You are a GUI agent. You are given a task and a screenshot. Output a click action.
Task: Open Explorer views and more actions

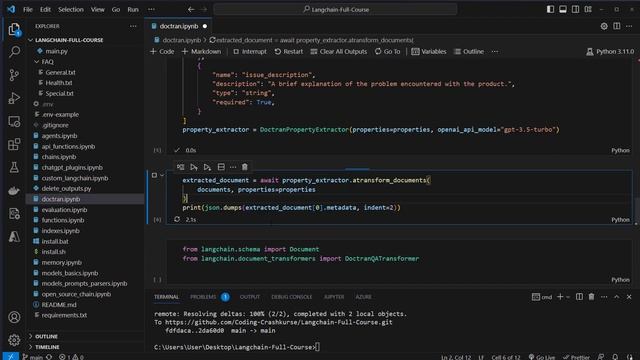click(x=133, y=26)
